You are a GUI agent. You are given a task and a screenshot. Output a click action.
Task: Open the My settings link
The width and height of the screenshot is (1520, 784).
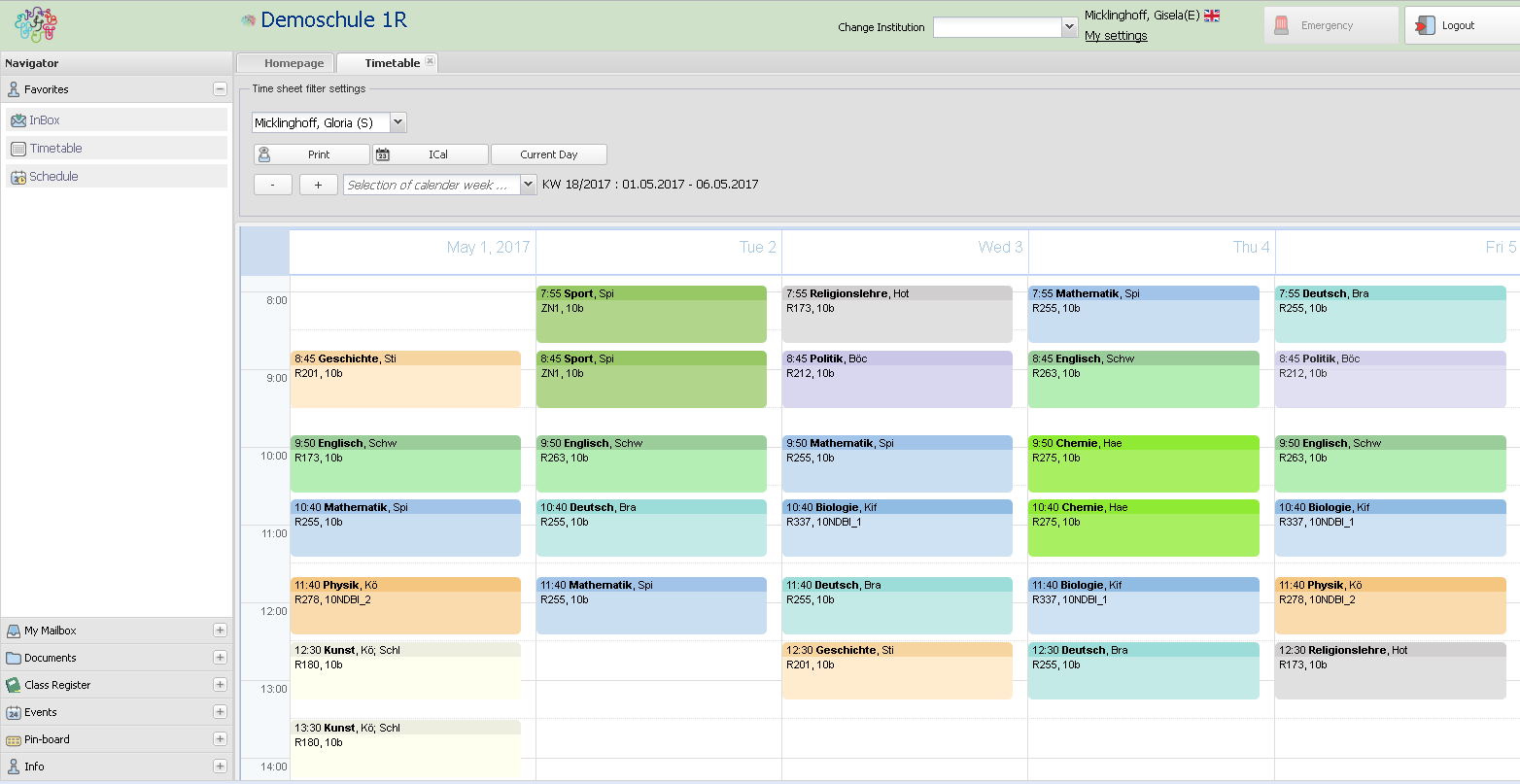click(x=1116, y=36)
